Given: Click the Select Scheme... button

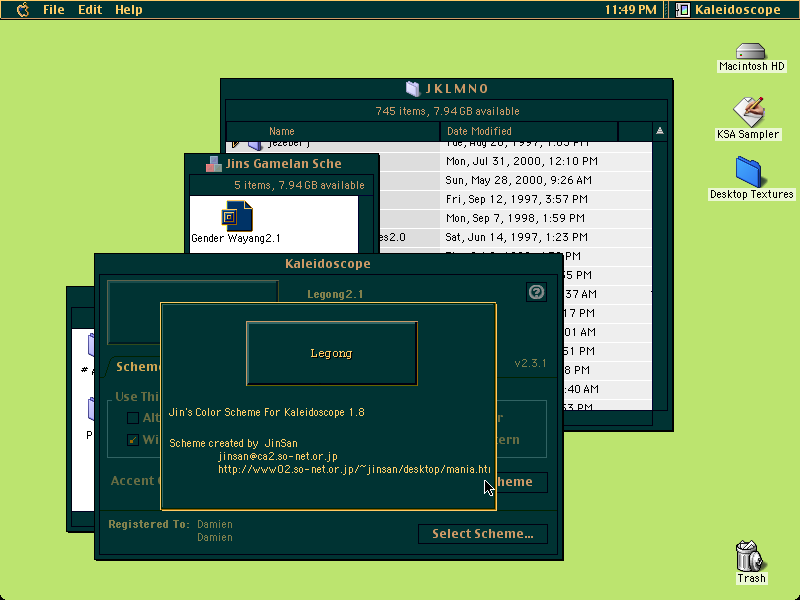Looking at the screenshot, I should point(483,534).
